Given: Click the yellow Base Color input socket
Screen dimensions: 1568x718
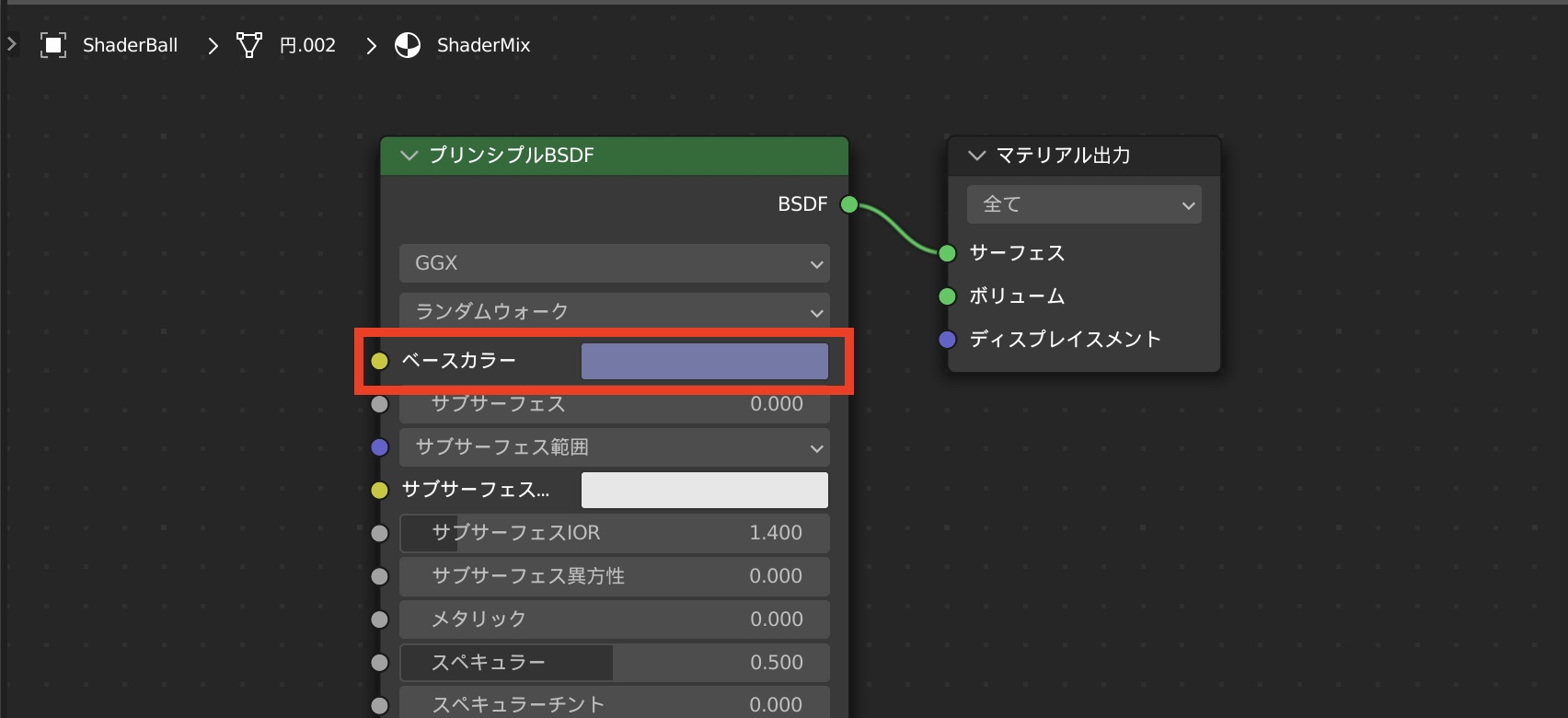Looking at the screenshot, I should click(x=379, y=361).
